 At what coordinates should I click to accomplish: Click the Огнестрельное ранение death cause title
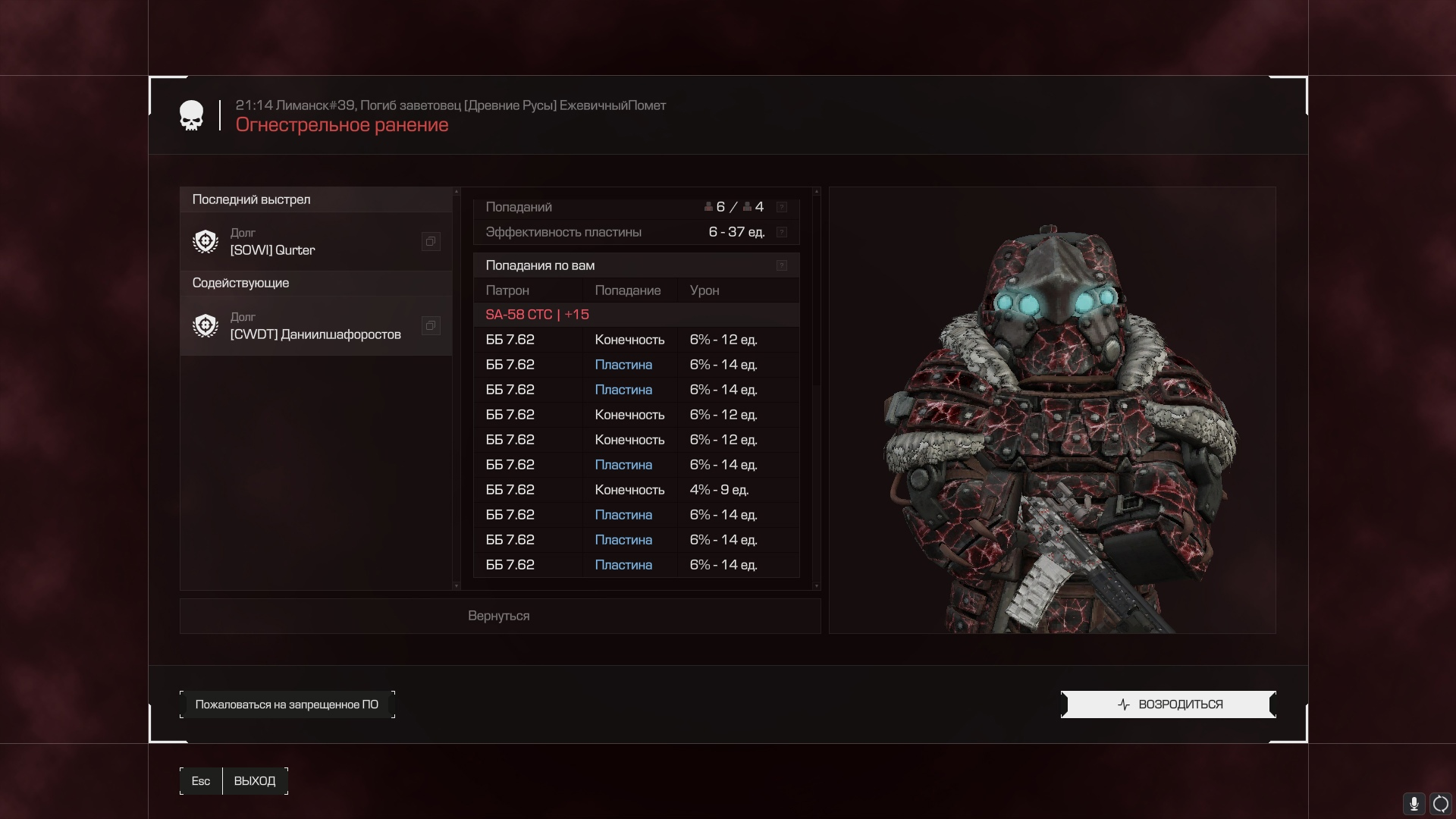(x=342, y=125)
